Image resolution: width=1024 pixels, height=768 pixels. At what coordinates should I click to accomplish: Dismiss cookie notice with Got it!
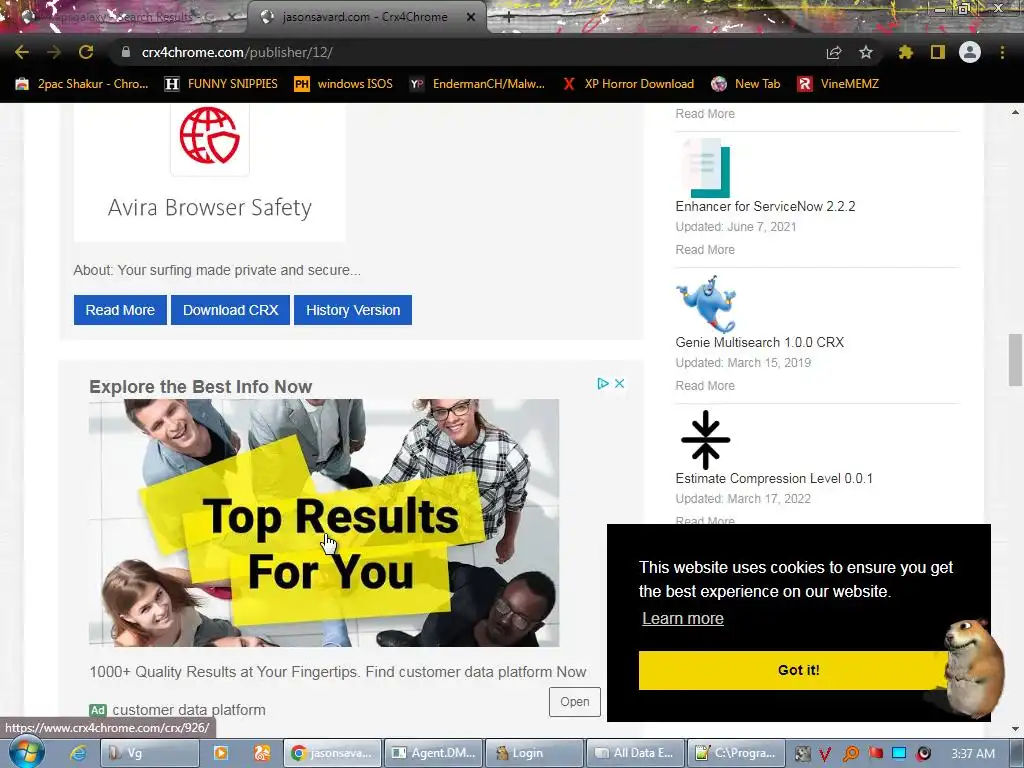[x=798, y=670]
